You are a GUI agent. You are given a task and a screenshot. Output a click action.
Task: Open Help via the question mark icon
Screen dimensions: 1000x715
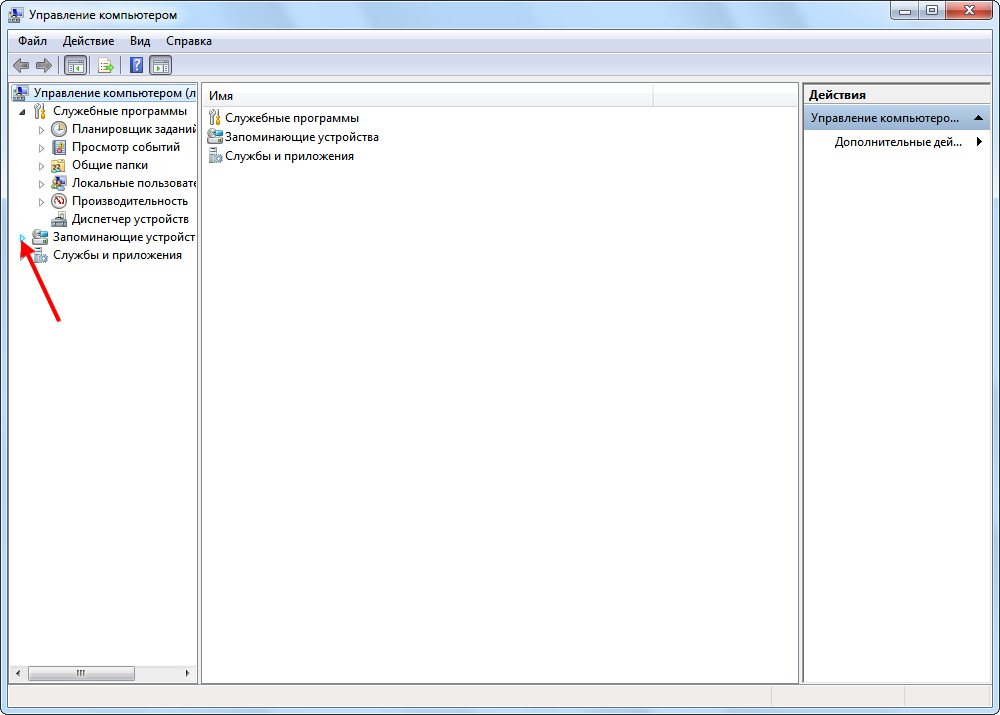136,65
